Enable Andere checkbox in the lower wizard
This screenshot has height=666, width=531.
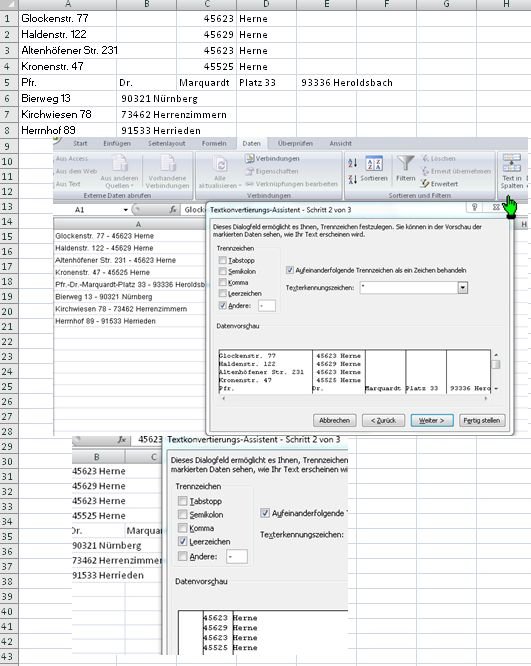pyautogui.click(x=183, y=556)
